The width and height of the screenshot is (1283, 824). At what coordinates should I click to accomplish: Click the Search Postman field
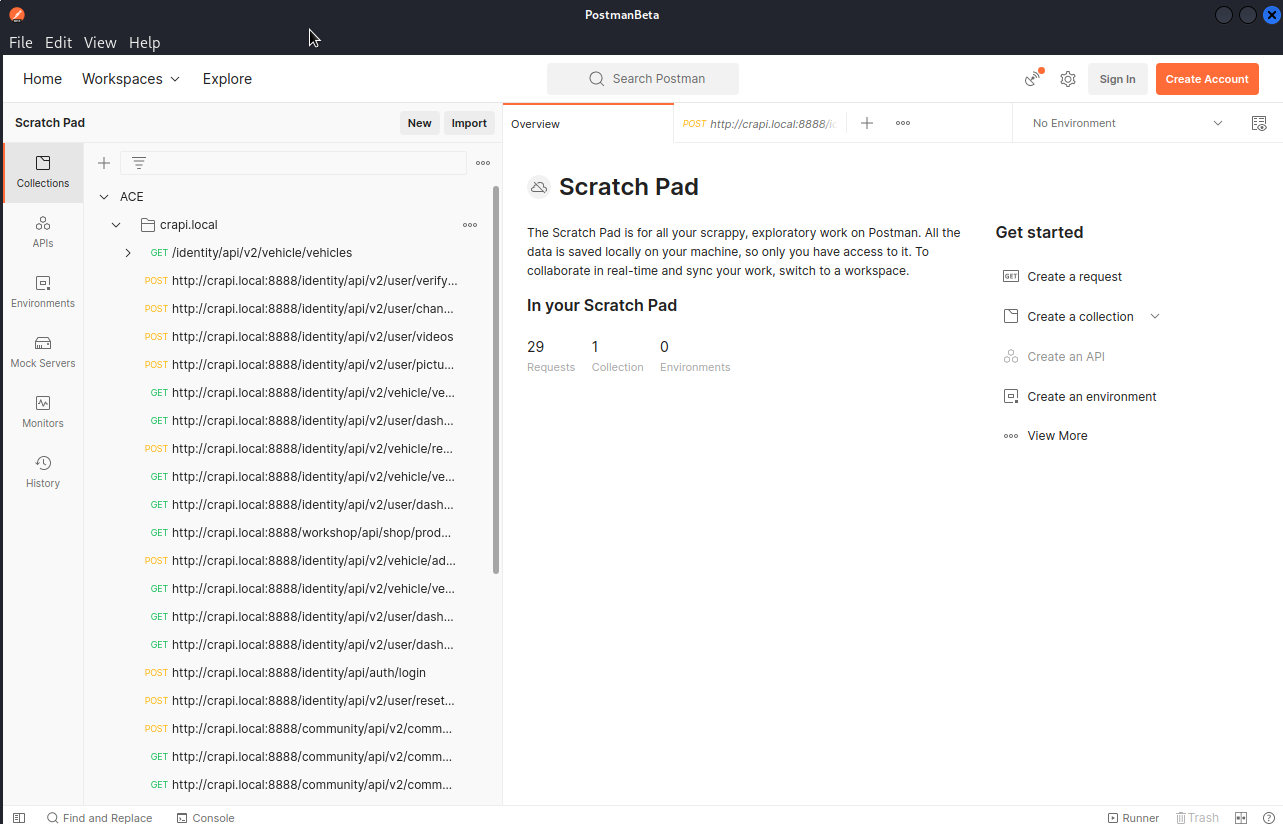(x=643, y=79)
